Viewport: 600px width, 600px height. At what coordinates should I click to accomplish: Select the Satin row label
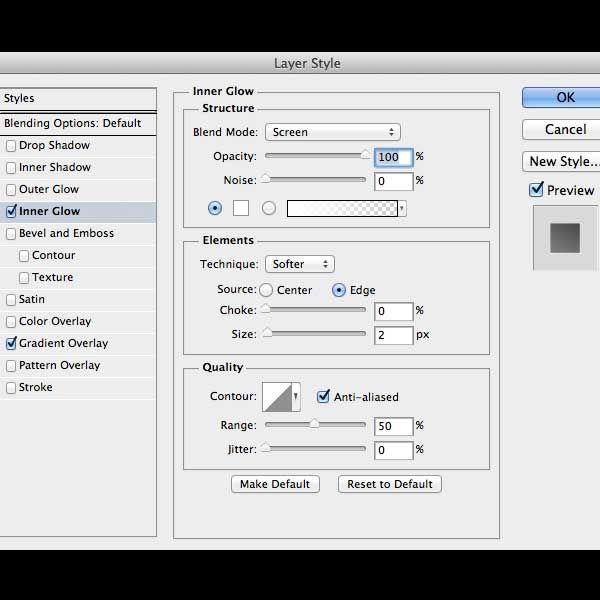click(32, 299)
